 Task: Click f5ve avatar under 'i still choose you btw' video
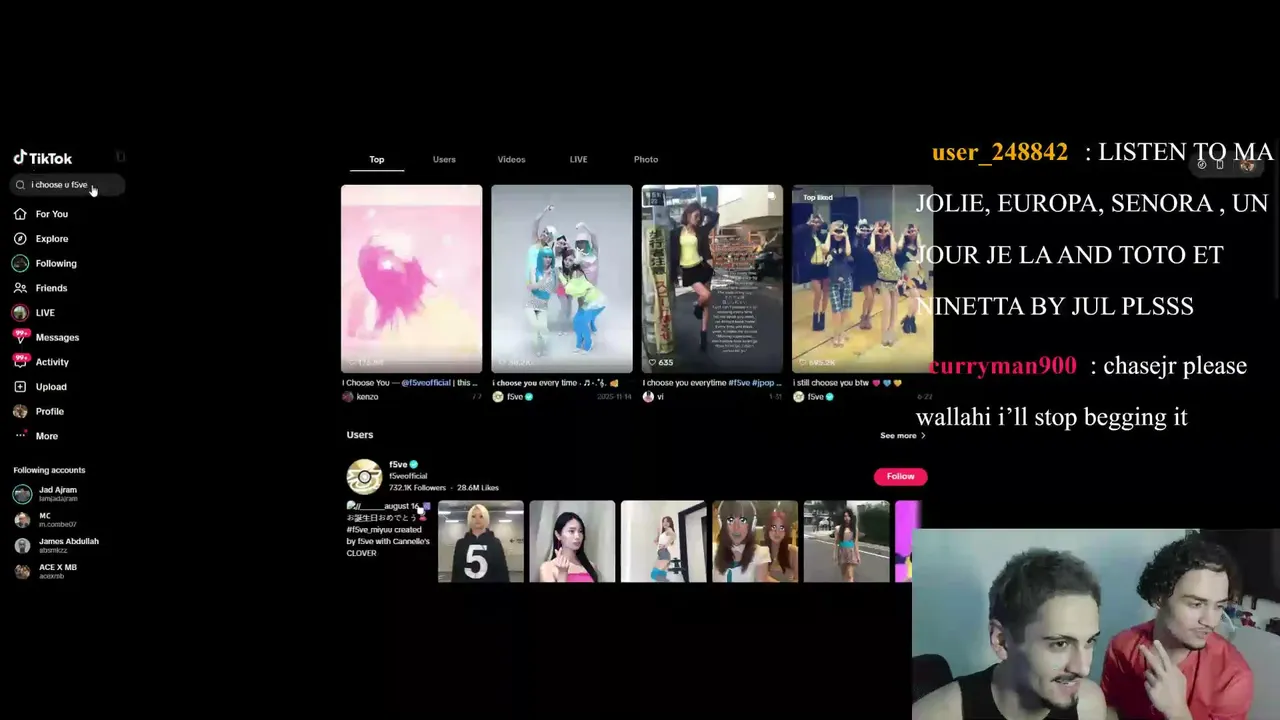point(799,397)
